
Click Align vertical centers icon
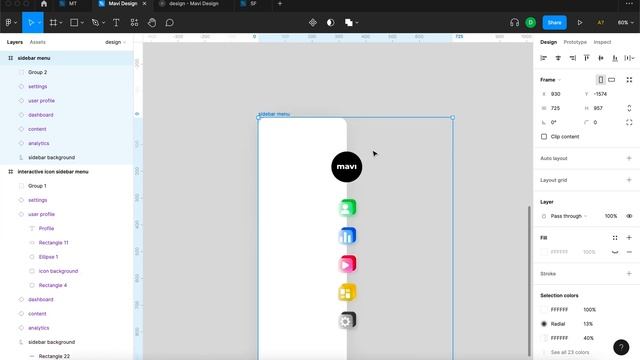pos(601,58)
